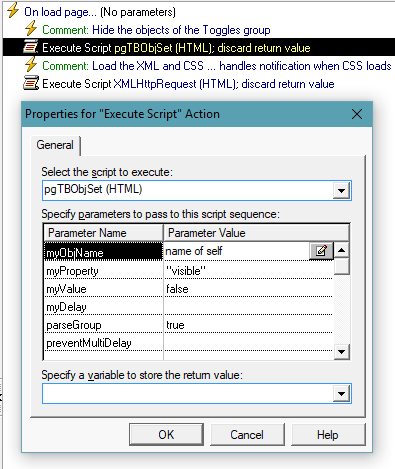
Task: Click the "visible" value cell
Action: pos(248,271)
